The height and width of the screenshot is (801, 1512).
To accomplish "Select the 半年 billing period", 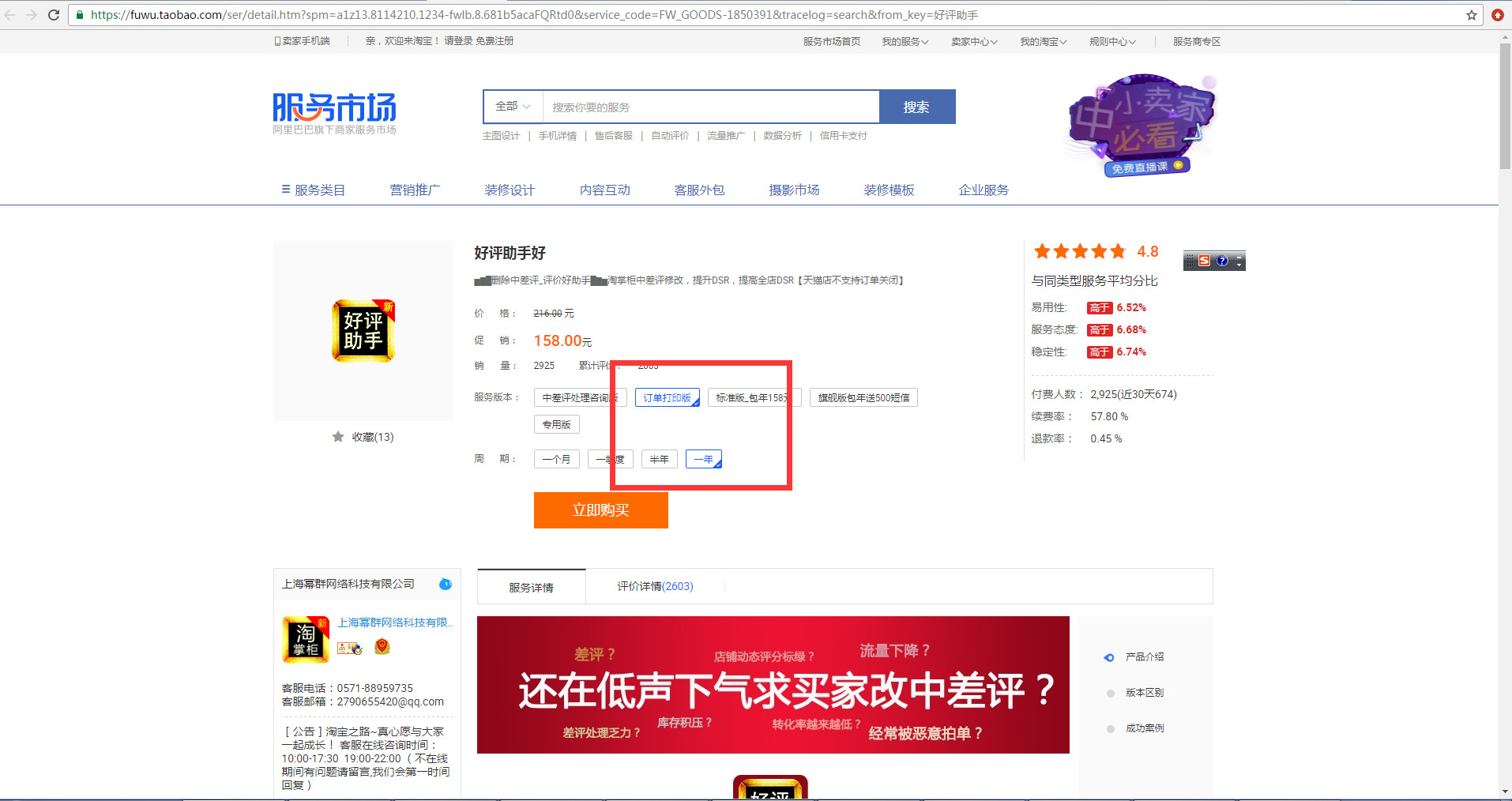I will click(x=659, y=459).
